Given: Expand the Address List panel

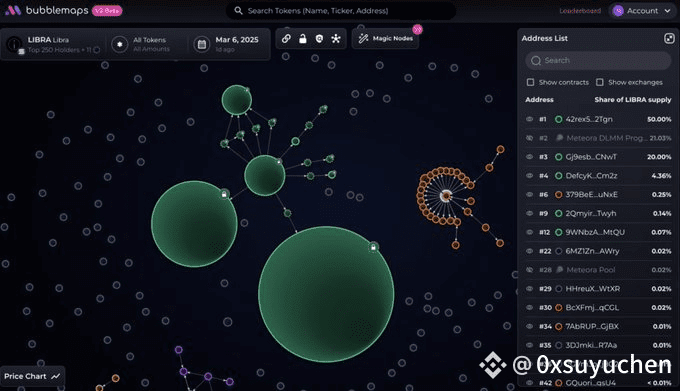Looking at the screenshot, I should coord(669,38).
